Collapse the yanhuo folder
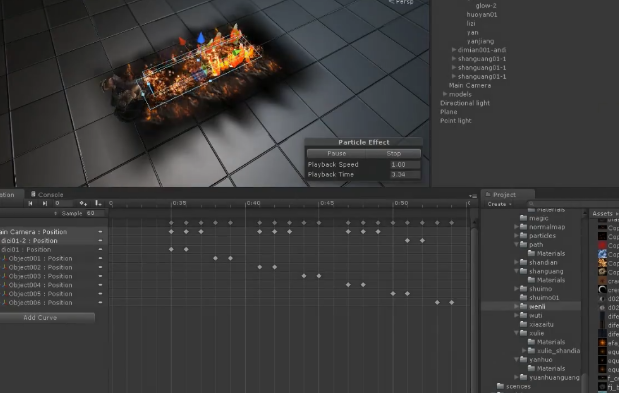 (516, 359)
